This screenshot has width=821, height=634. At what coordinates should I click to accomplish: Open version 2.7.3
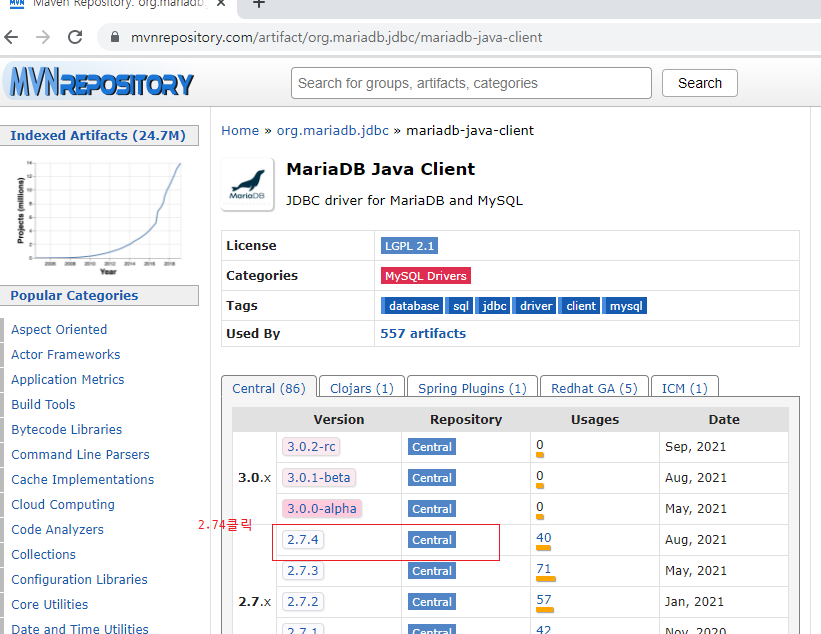pos(303,570)
